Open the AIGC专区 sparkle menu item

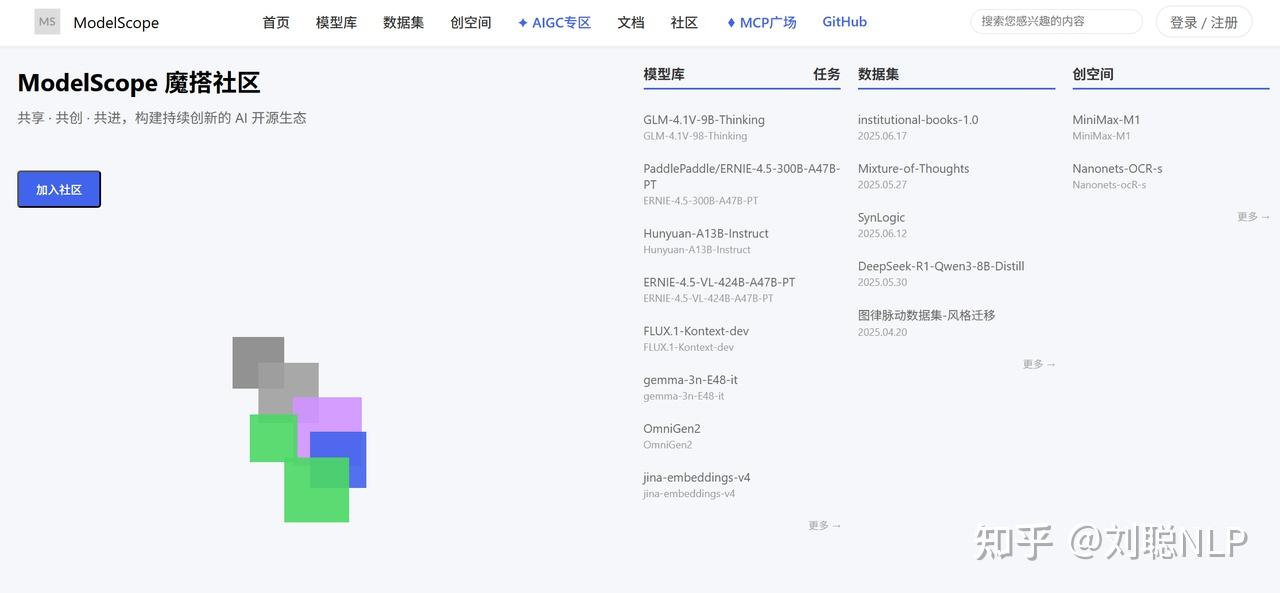pos(554,22)
